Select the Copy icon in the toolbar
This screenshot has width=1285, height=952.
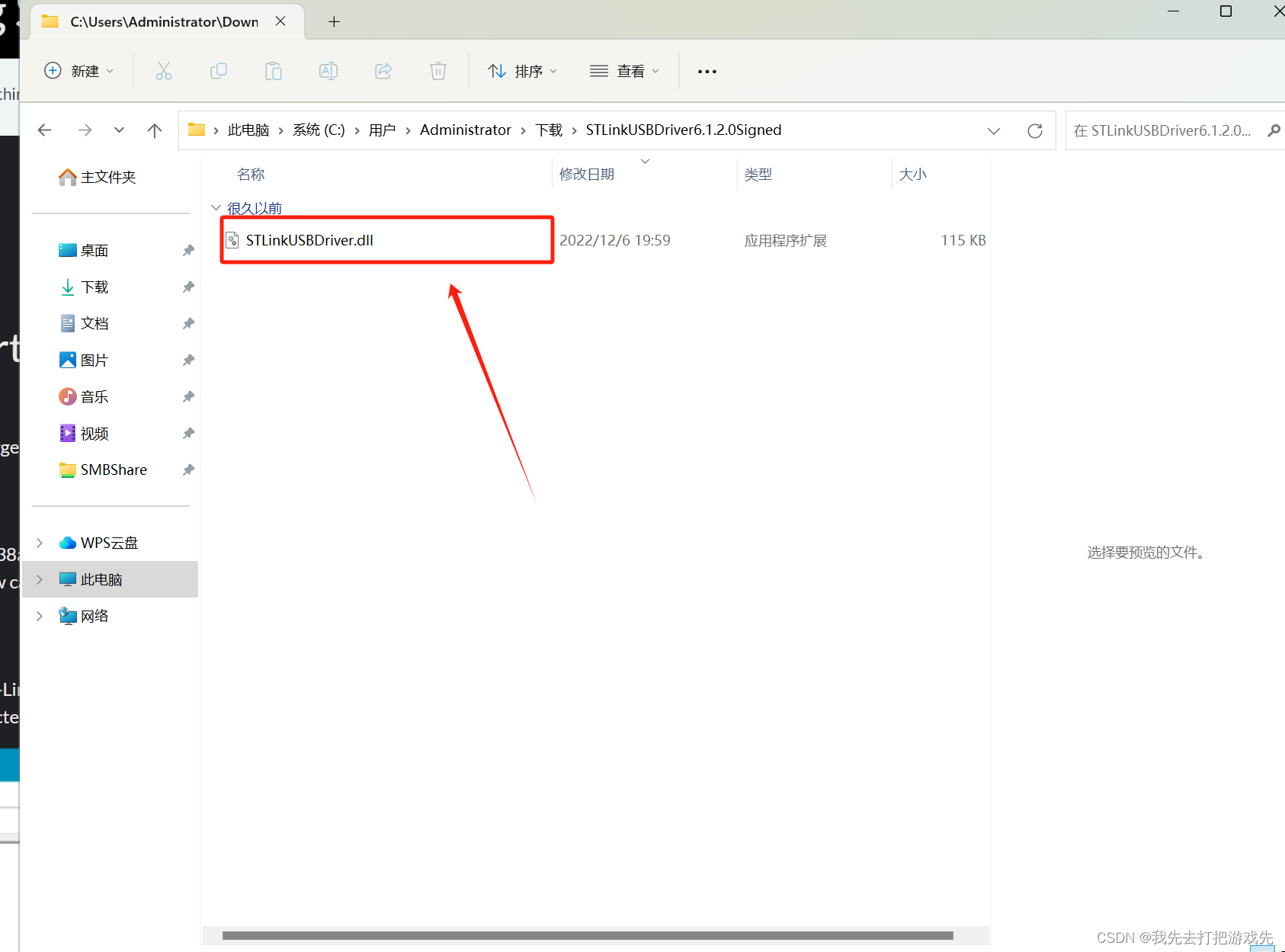tap(219, 71)
